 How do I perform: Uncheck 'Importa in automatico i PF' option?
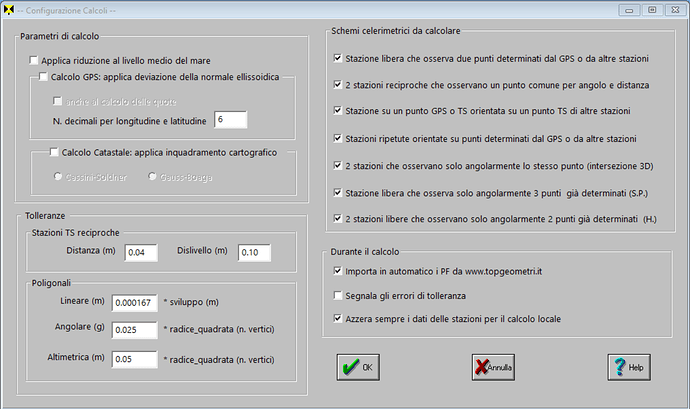click(x=339, y=271)
